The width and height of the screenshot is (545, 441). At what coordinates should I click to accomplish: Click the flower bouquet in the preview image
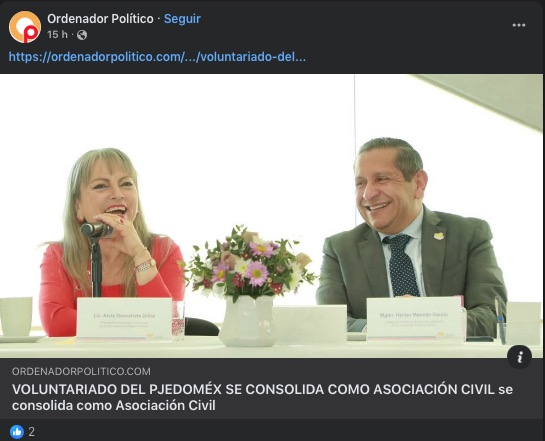click(x=249, y=262)
